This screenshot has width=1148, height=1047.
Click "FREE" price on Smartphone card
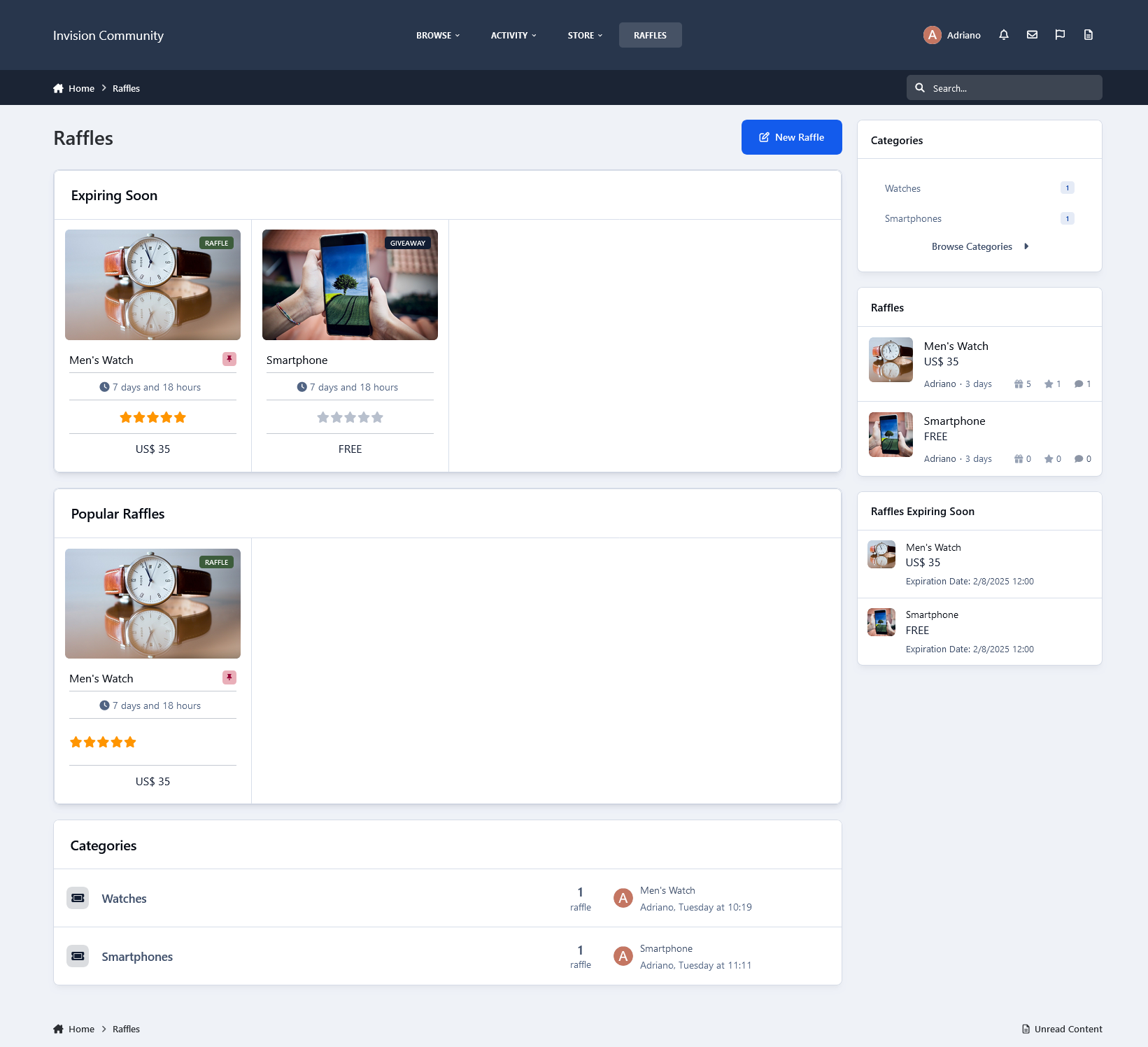click(x=350, y=449)
